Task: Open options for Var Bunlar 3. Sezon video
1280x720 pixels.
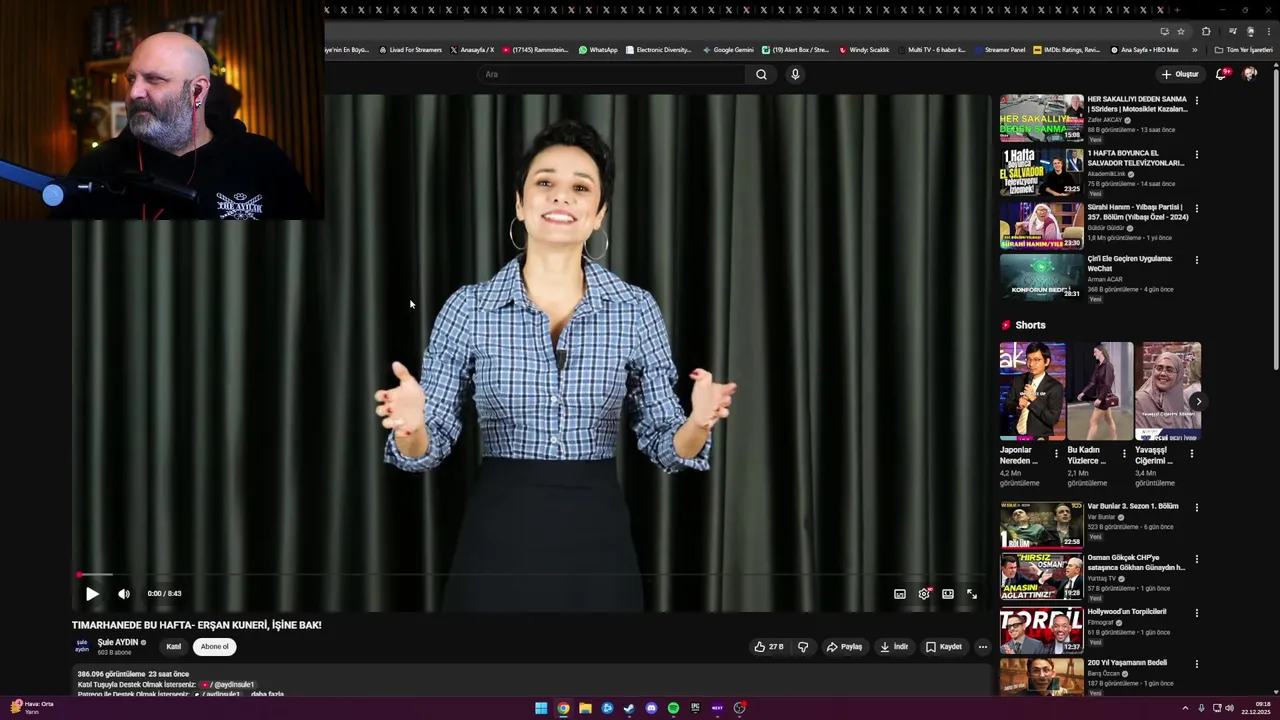Action: tap(1196, 507)
